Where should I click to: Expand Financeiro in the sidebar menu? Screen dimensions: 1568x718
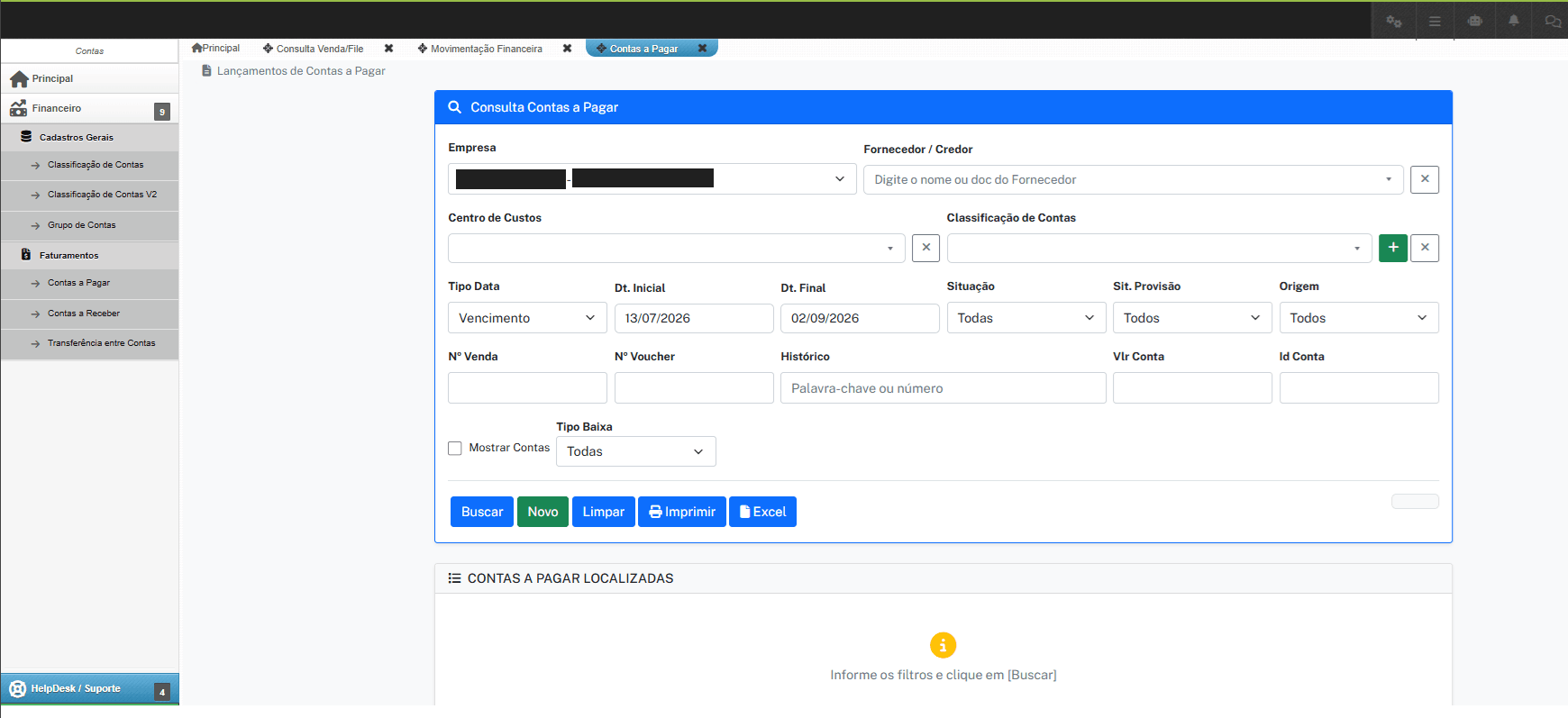(x=89, y=108)
